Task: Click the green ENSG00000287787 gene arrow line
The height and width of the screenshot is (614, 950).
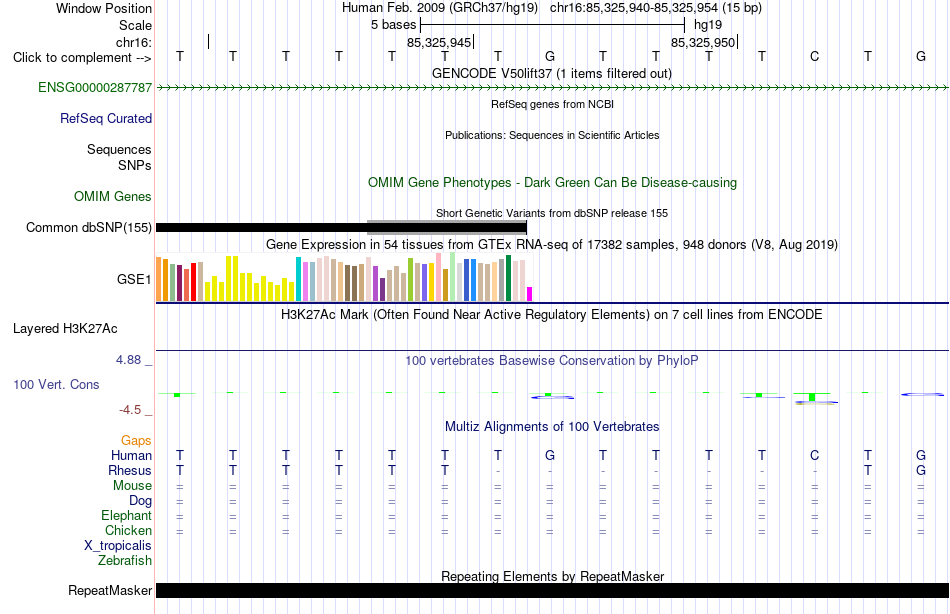Action: pos(553,88)
